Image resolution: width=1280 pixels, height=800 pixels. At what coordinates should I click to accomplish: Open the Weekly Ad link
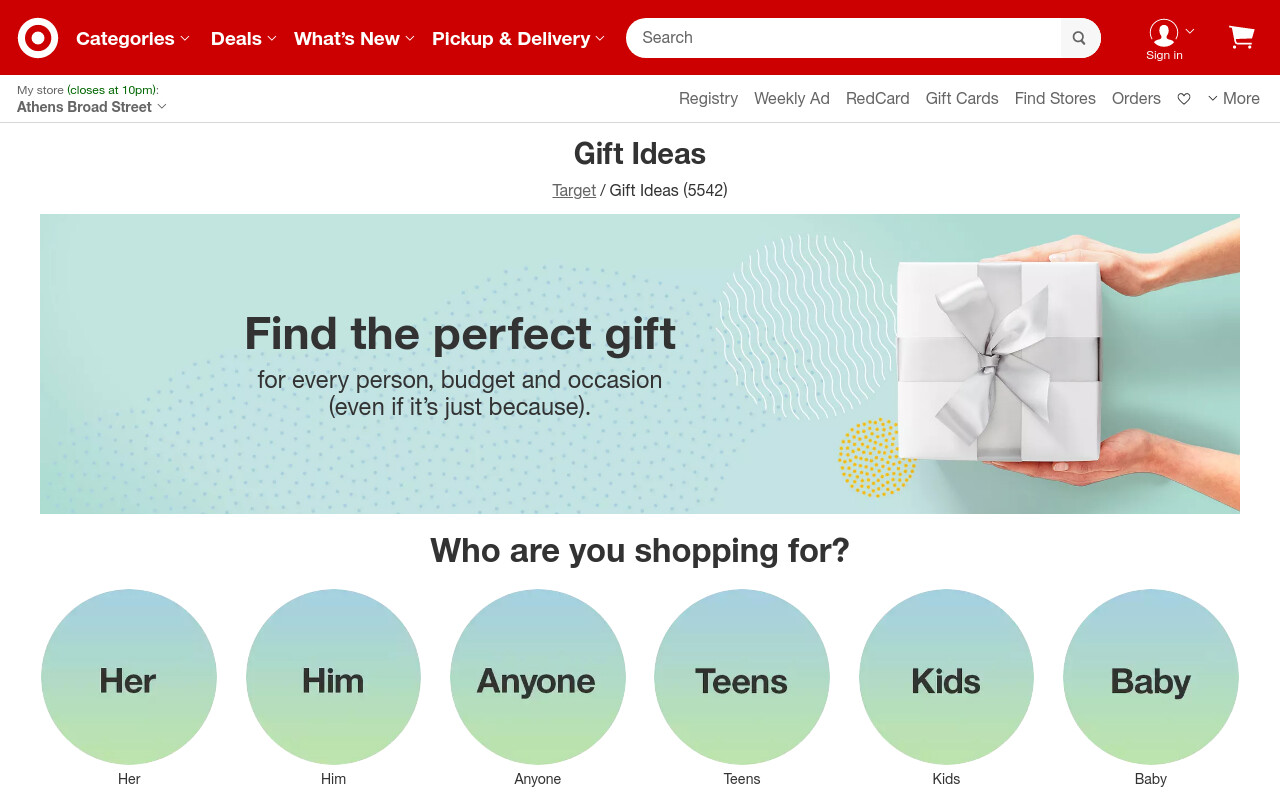pyautogui.click(x=792, y=98)
